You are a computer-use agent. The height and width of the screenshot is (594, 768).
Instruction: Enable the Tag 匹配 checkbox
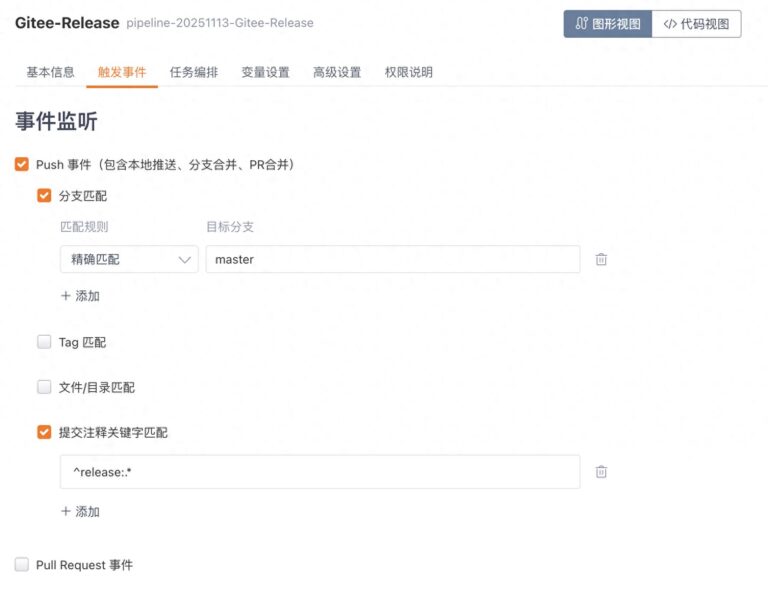(44, 342)
